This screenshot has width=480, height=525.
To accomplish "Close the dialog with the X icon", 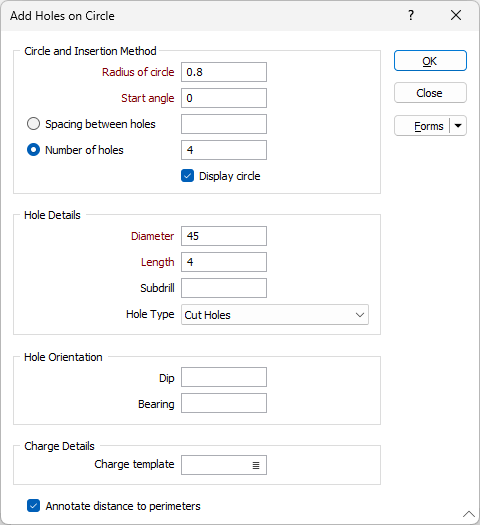I will (x=456, y=15).
